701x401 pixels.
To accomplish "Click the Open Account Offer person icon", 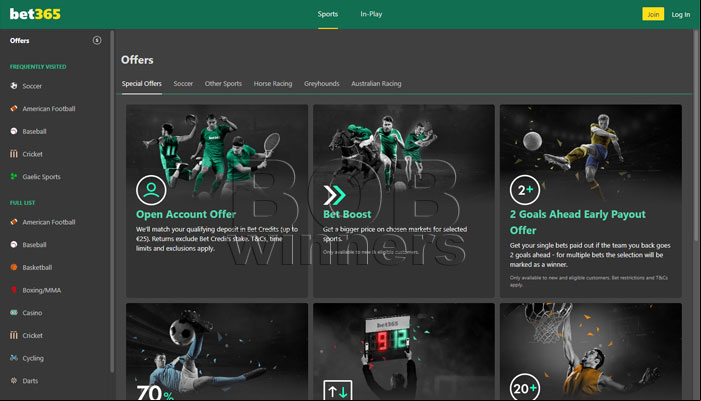I will (x=151, y=190).
